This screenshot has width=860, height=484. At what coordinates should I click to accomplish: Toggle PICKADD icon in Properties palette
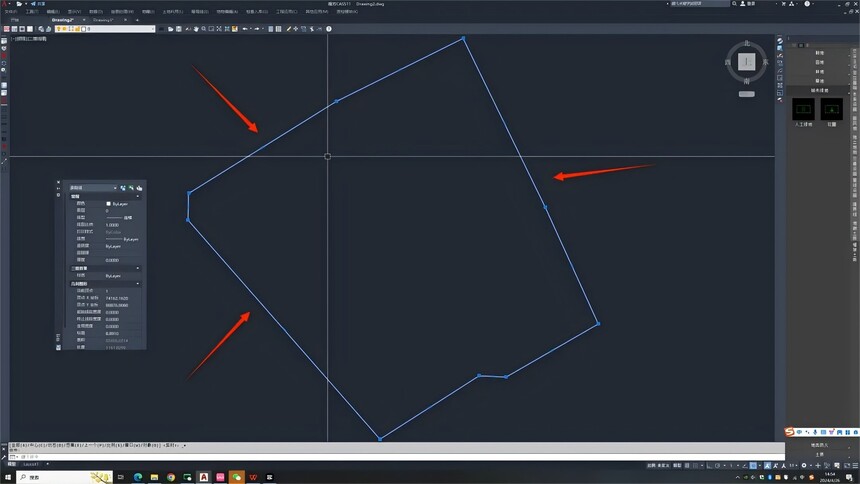pyautogui.click(x=123, y=188)
